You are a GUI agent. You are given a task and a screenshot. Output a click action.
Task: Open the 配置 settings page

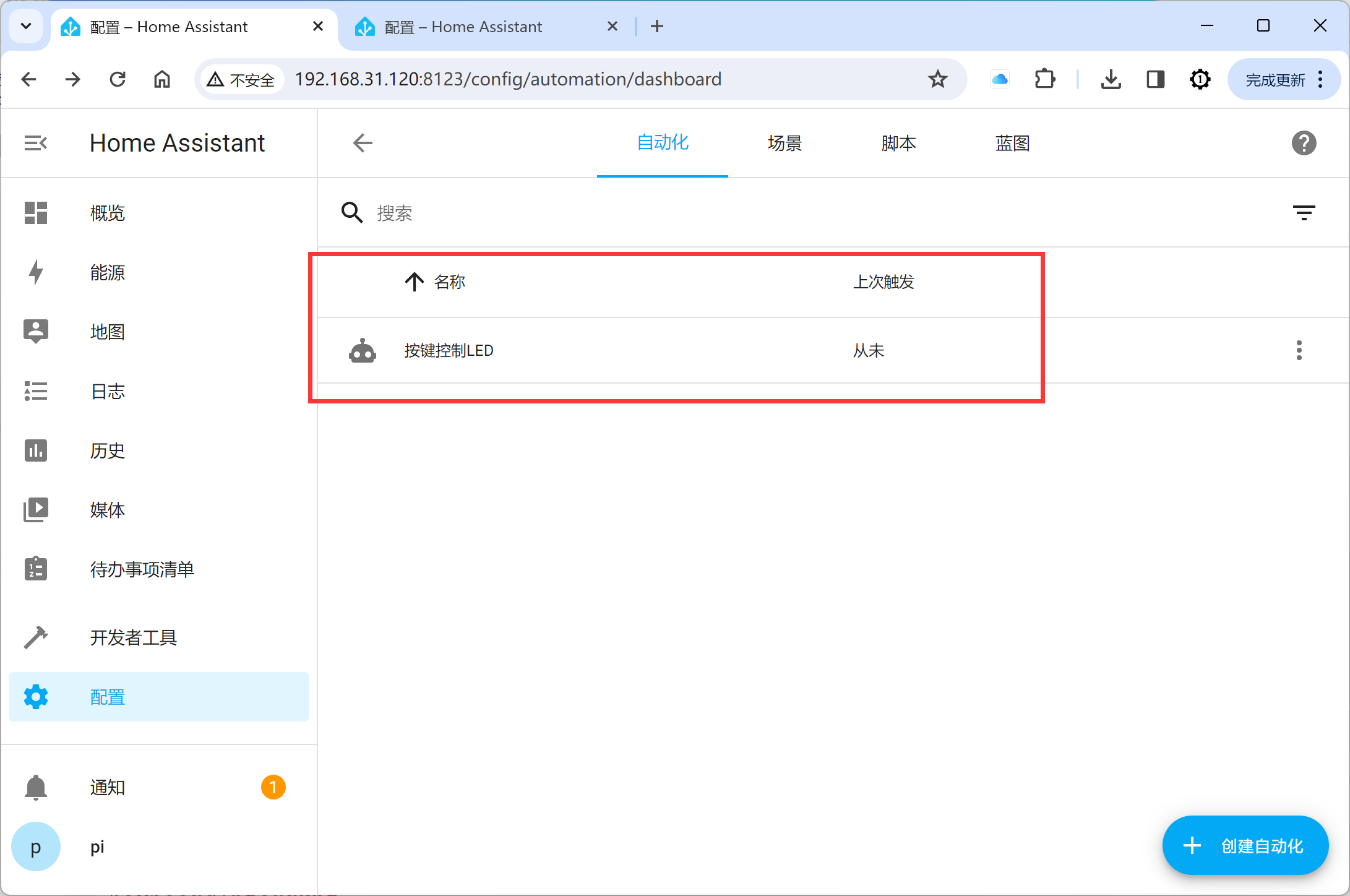(x=159, y=697)
